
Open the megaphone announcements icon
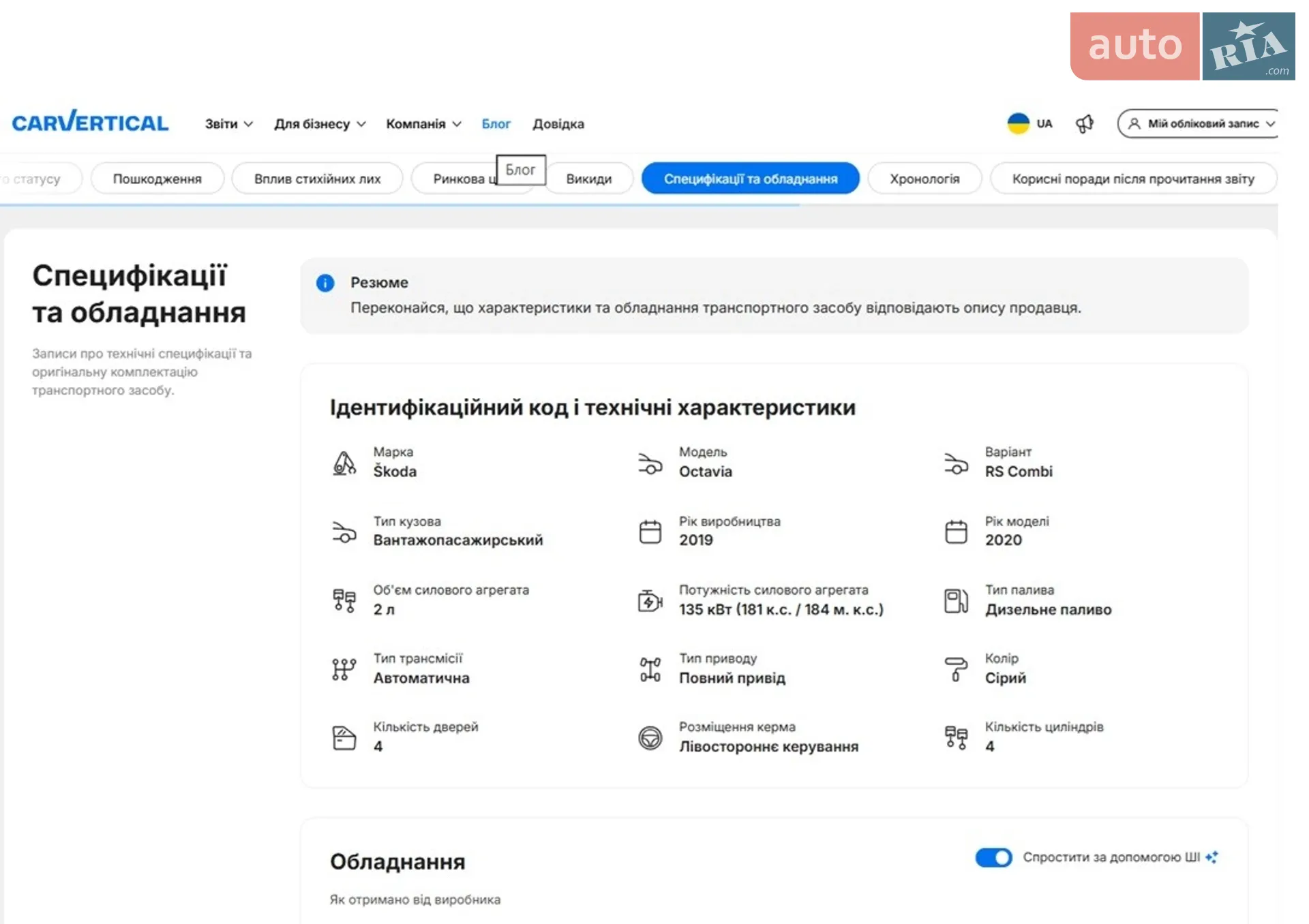[x=1085, y=123]
